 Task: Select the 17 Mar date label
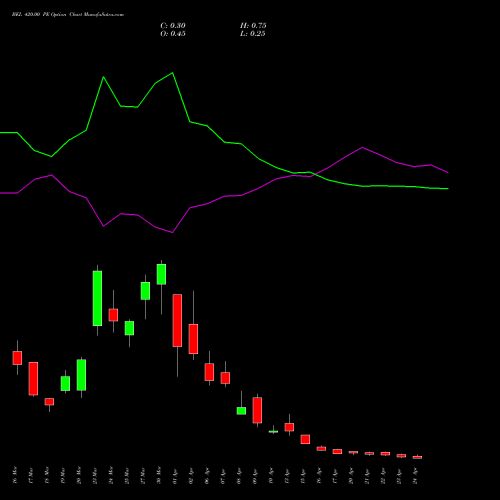[31, 475]
